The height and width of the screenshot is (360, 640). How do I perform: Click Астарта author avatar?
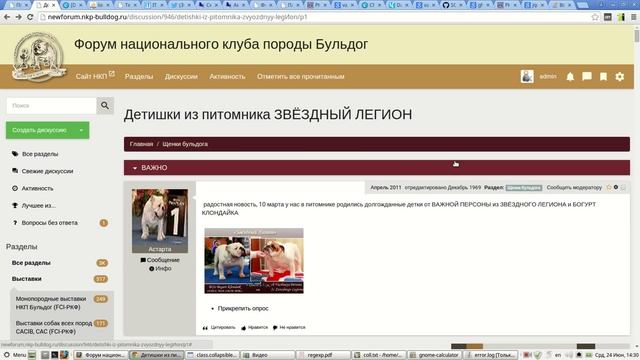(160, 220)
